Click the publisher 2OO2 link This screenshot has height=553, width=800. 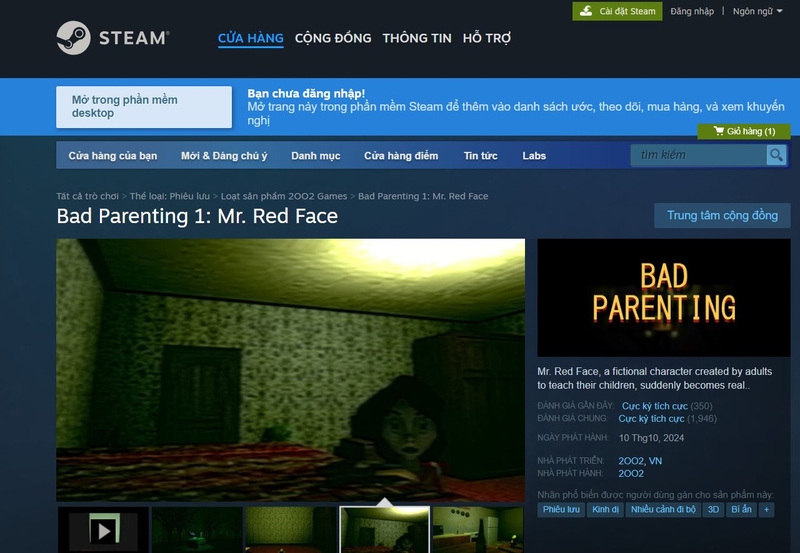631,473
